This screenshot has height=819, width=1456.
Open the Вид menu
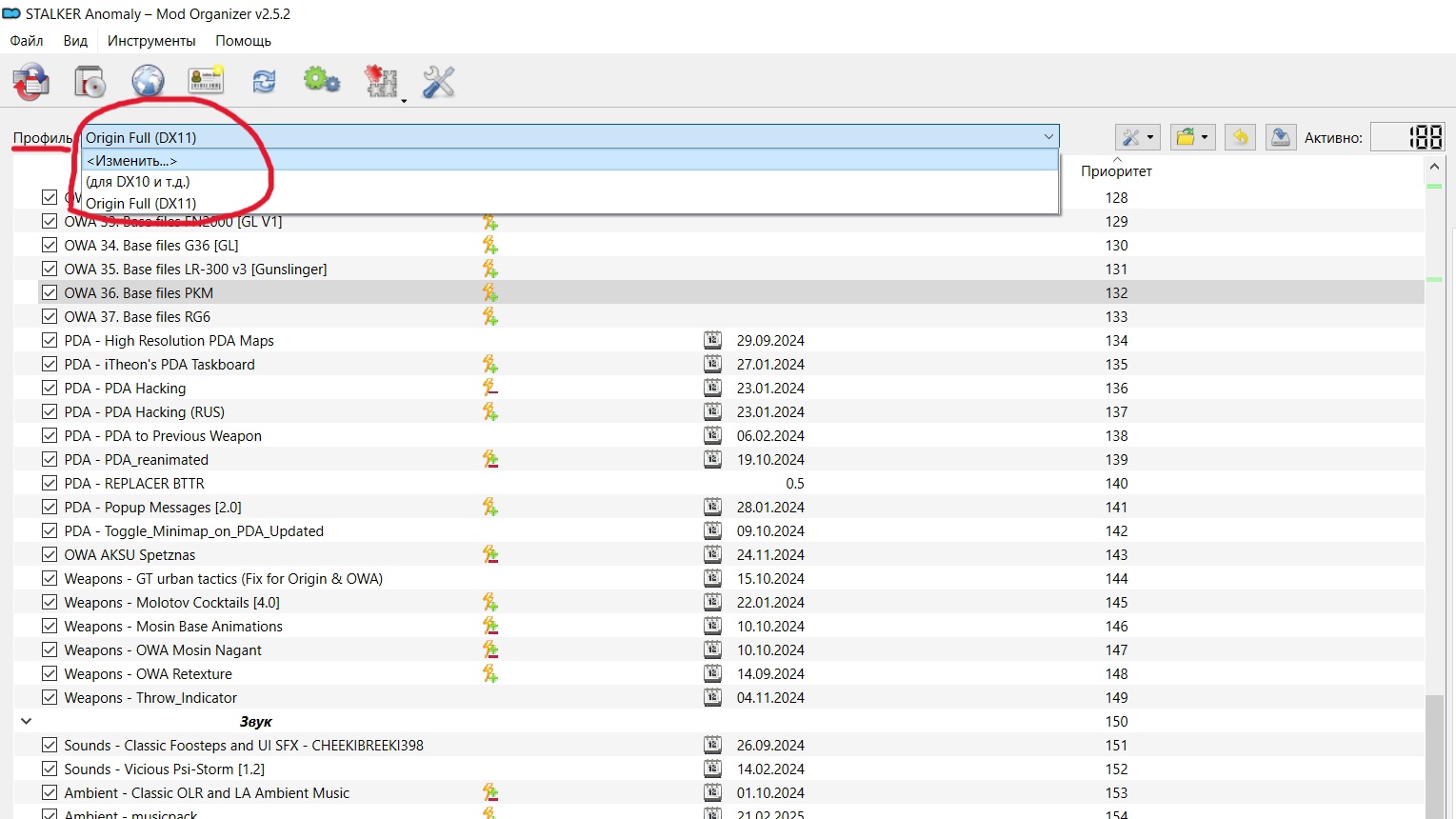75,41
